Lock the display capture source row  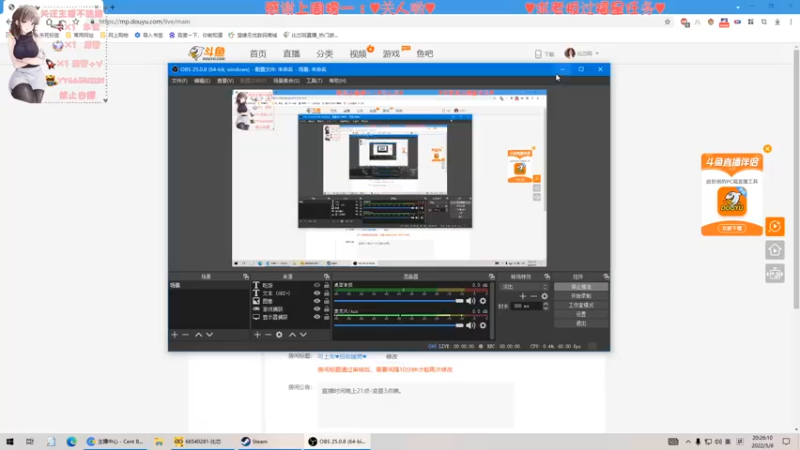point(327,317)
